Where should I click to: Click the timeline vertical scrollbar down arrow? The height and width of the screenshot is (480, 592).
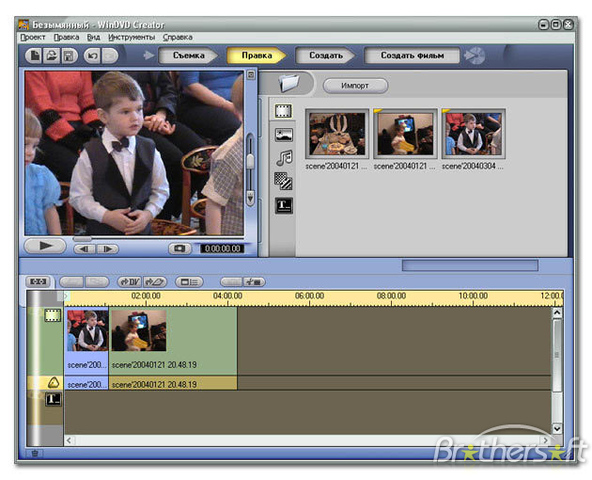pos(557,428)
